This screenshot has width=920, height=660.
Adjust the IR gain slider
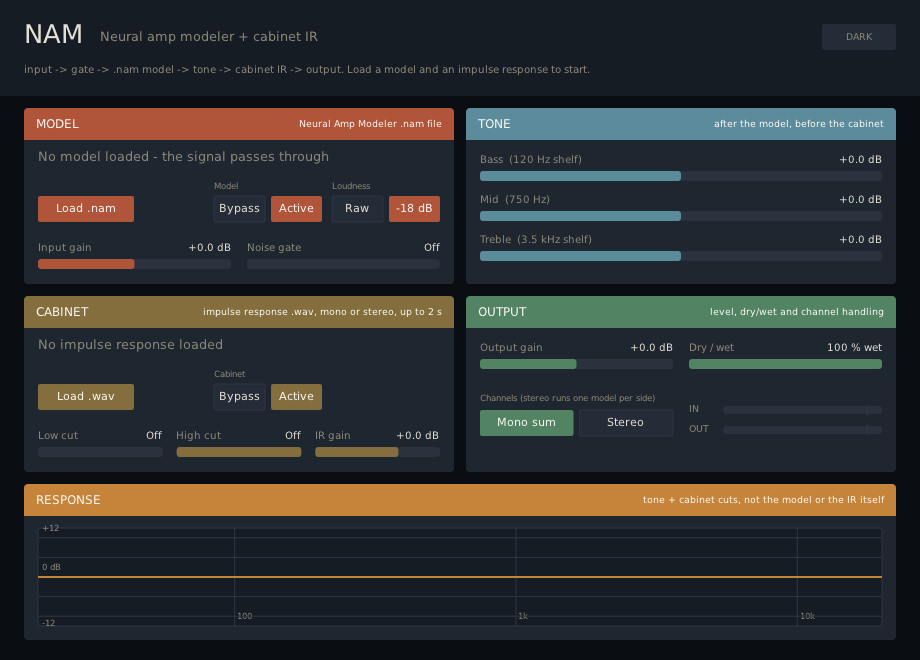(x=377, y=452)
